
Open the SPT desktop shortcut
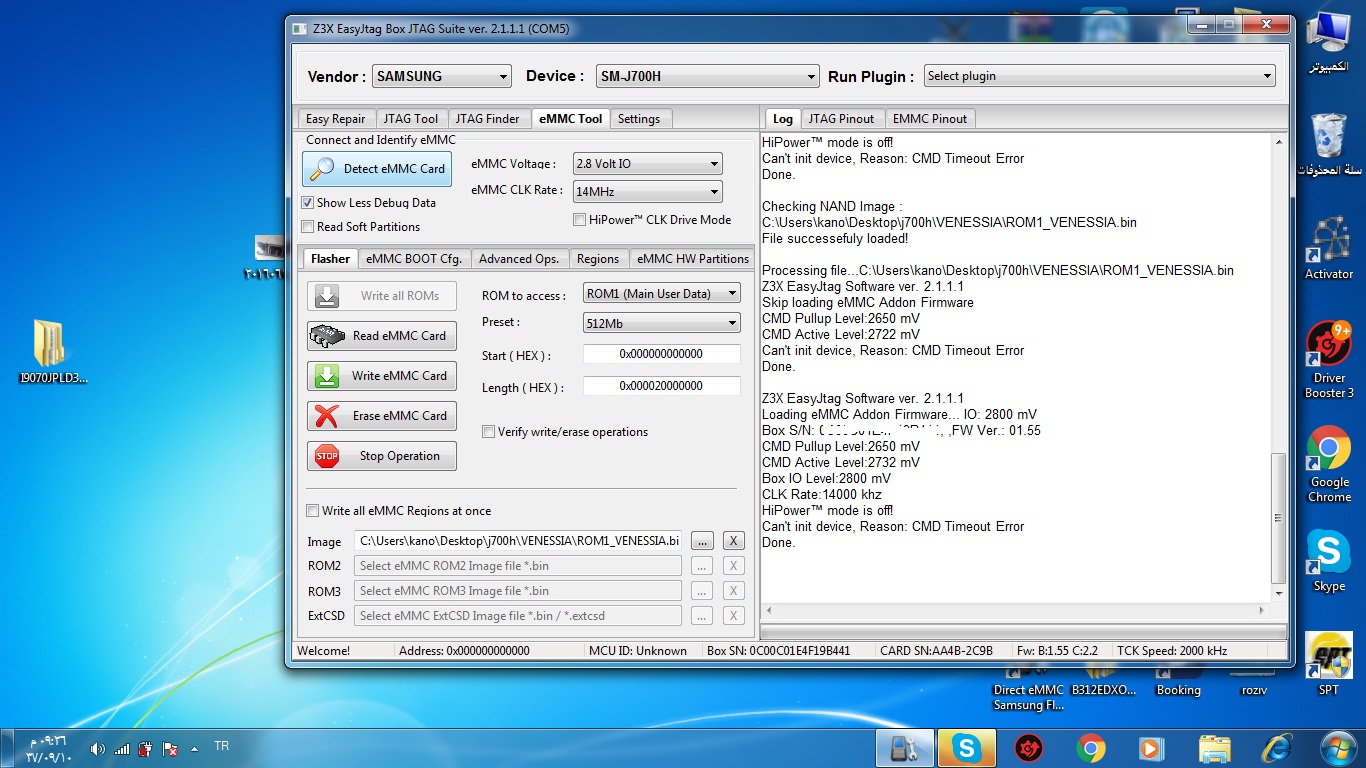(x=1329, y=664)
